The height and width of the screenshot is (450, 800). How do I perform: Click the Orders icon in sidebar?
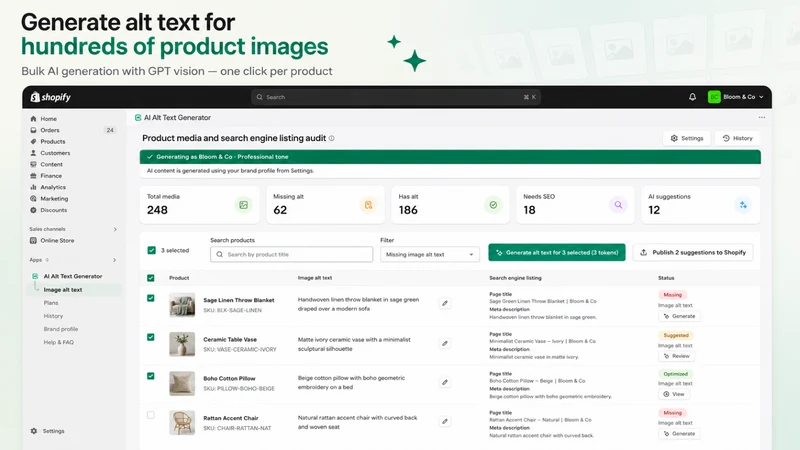[x=33, y=130]
